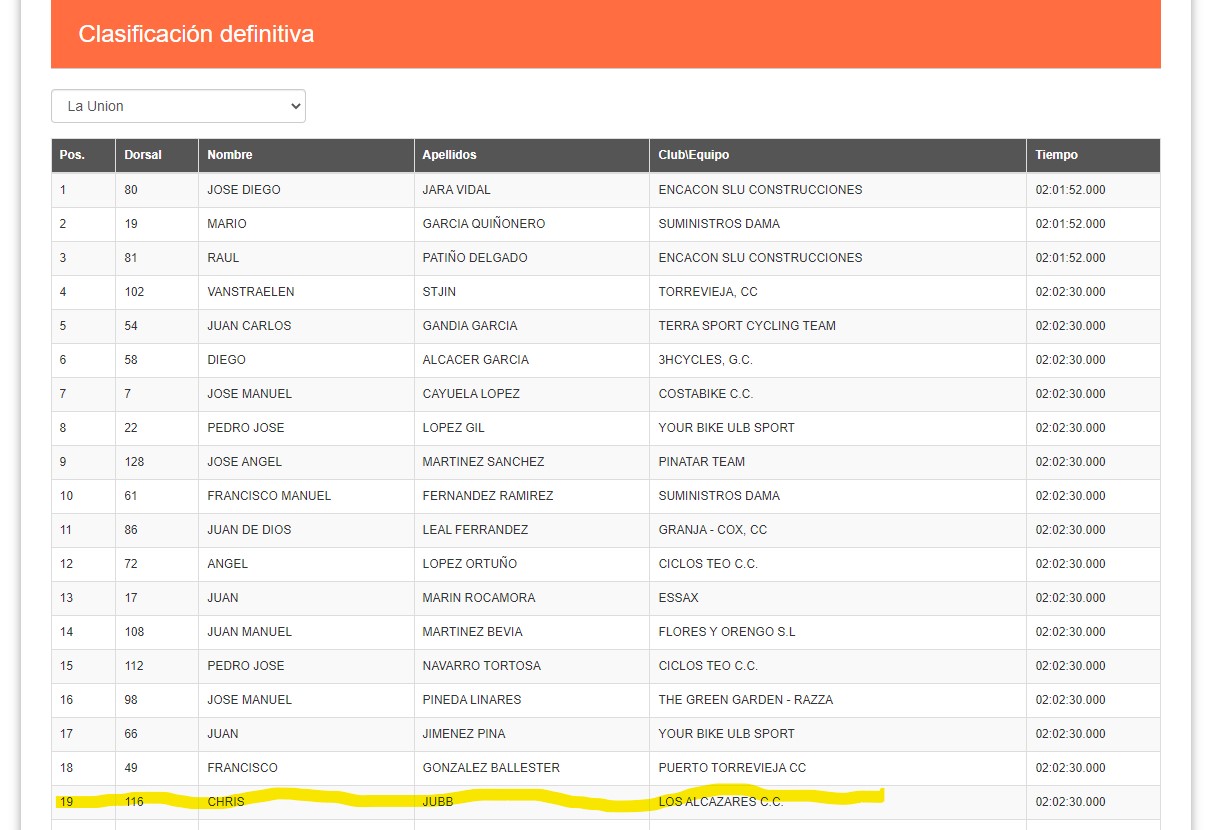Click dorsal number 108
Image resolution: width=1210 pixels, height=830 pixels.
134,632
